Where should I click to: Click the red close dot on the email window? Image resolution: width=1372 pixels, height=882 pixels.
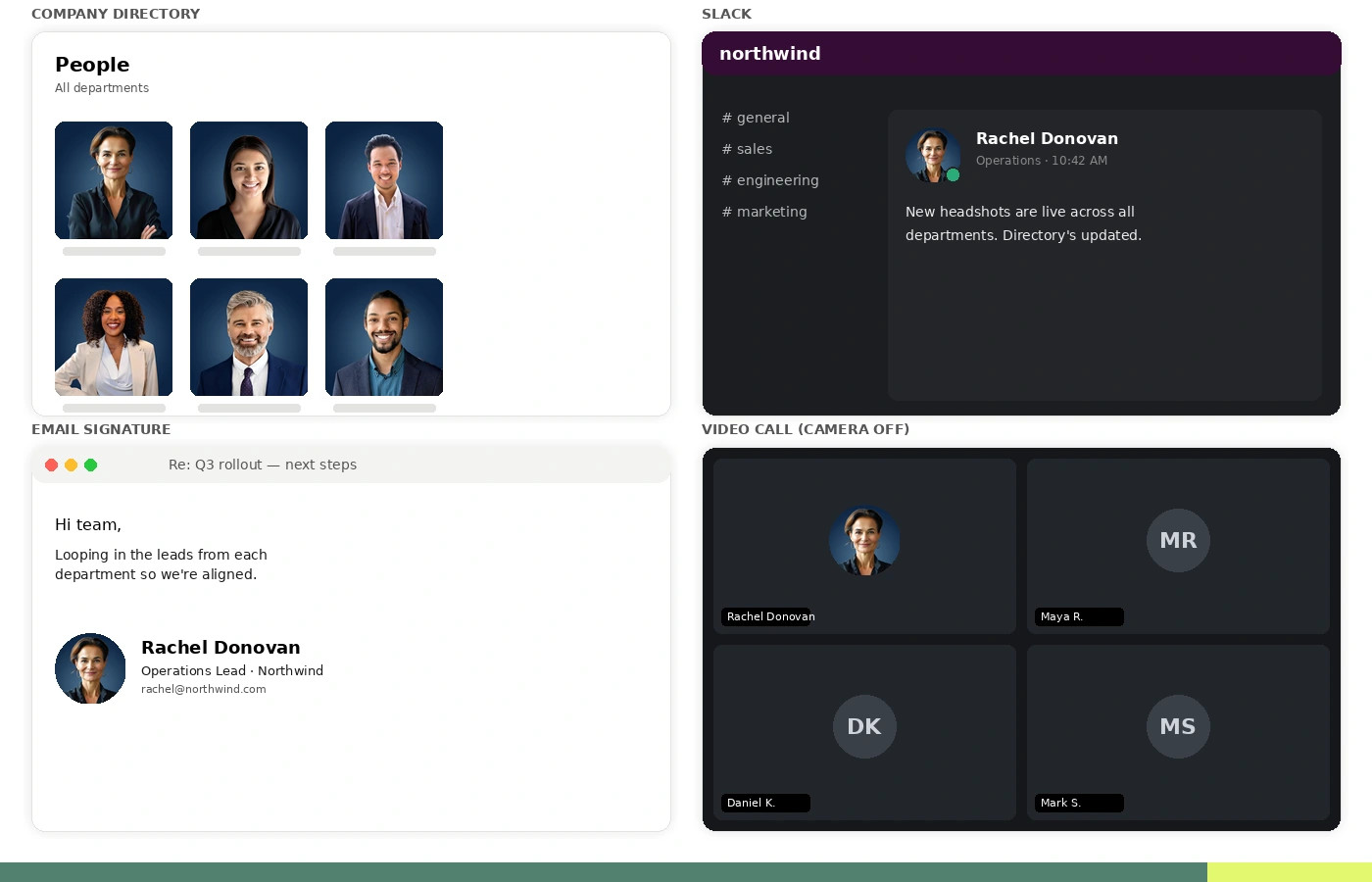[x=52, y=465]
